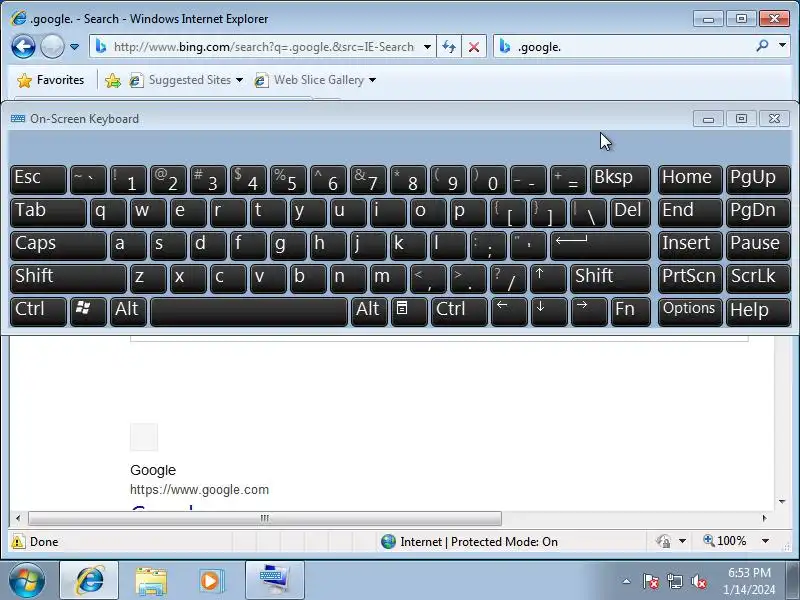This screenshot has height=600, width=800.
Task: Click horizontal scrollbar left arrow
Action: click(x=18, y=518)
